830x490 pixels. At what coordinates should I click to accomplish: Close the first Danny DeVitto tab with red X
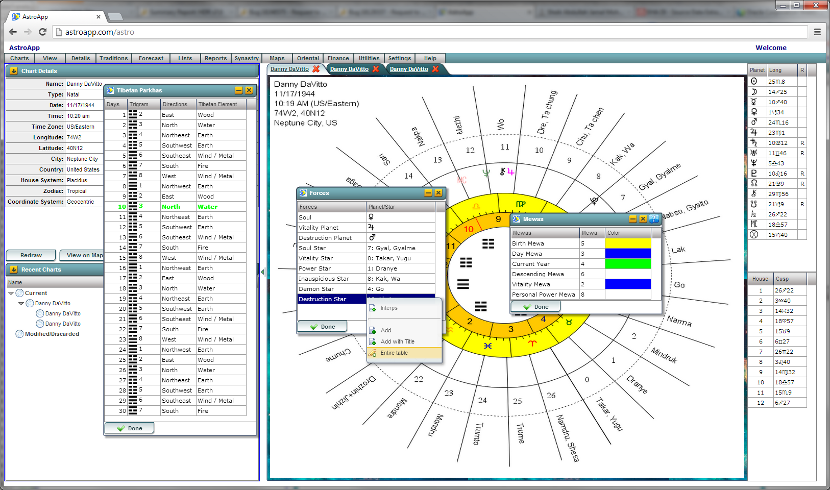click(x=317, y=69)
